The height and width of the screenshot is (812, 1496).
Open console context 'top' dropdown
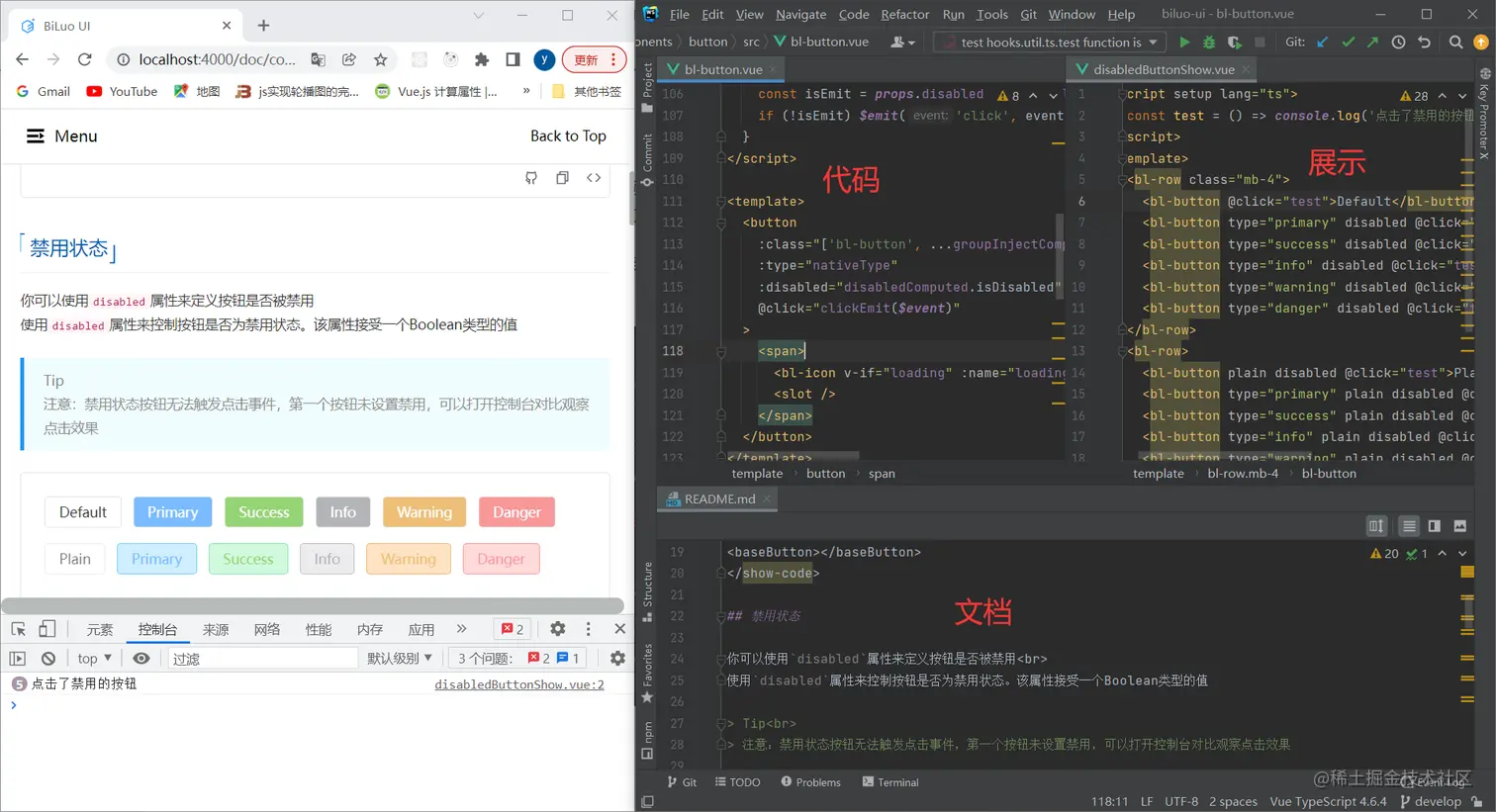(94, 659)
